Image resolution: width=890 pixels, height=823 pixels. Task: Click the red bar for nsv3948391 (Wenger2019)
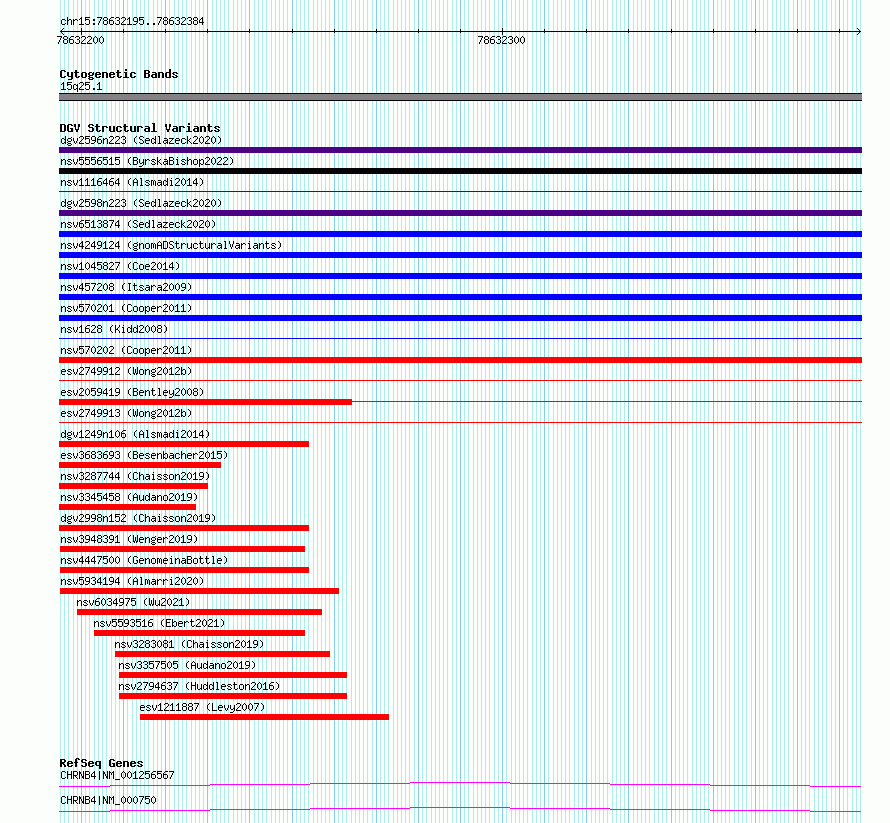(182, 549)
